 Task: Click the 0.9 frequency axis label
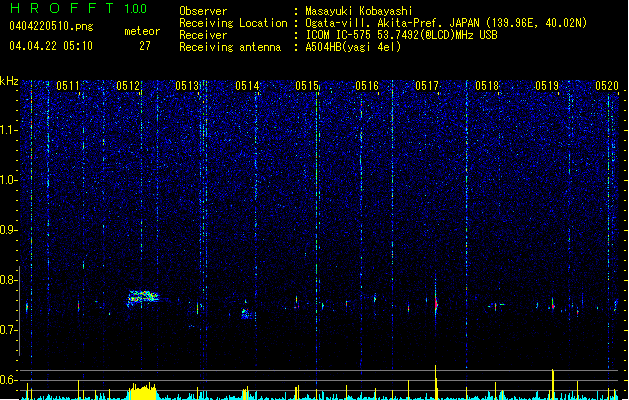(x=9, y=230)
